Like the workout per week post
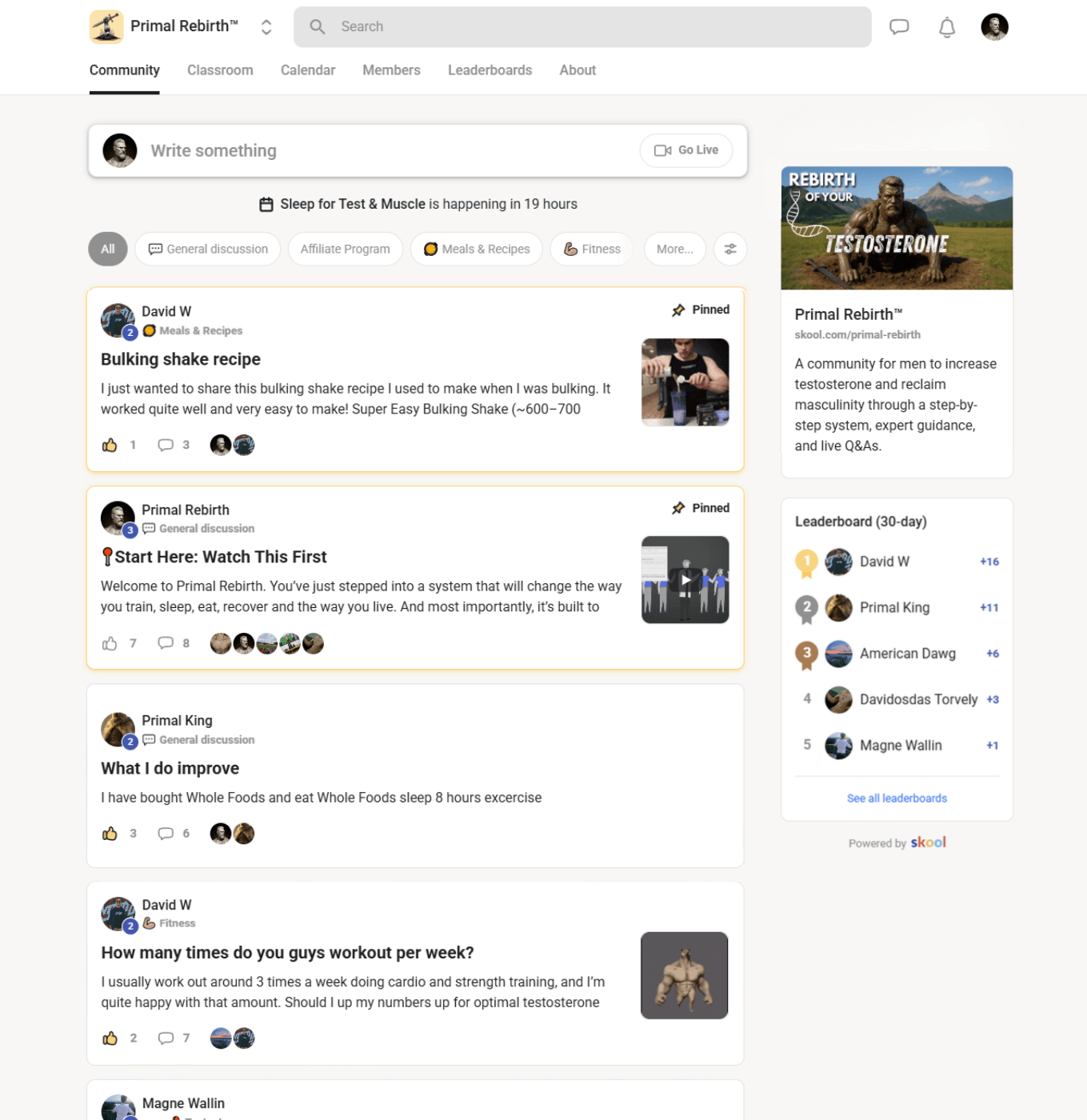 (x=110, y=1038)
